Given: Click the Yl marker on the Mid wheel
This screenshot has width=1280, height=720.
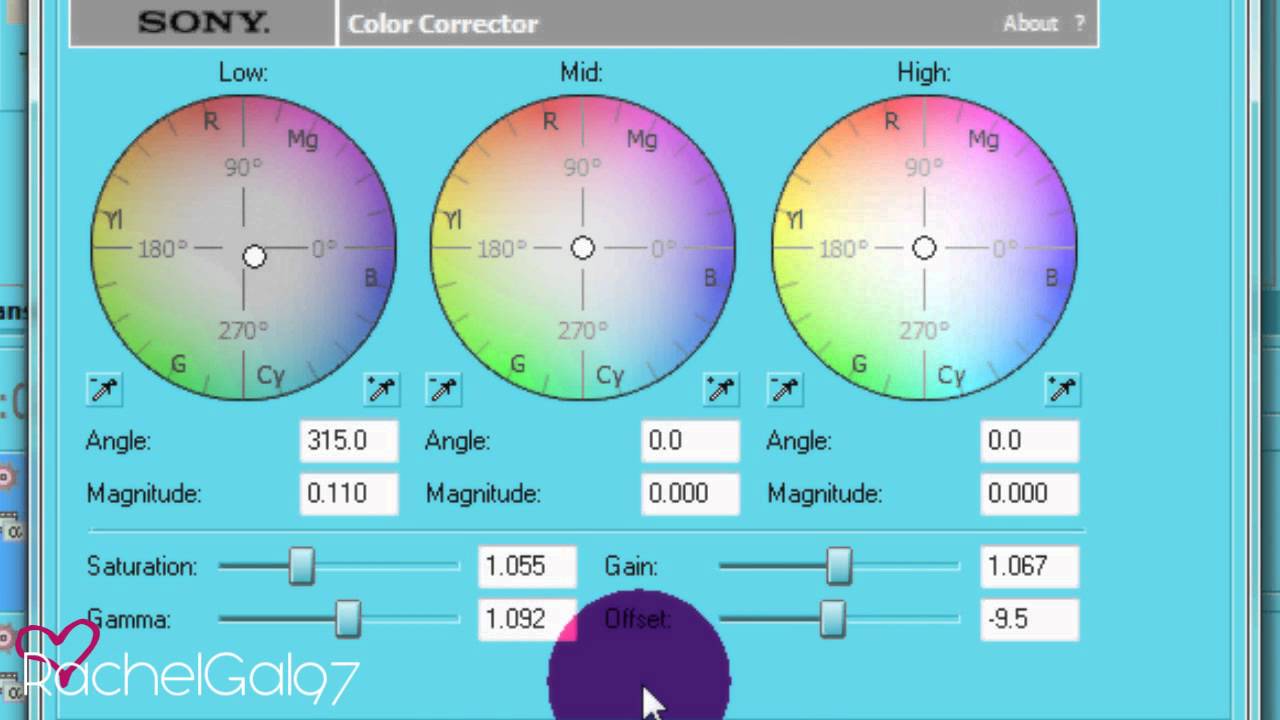Looking at the screenshot, I should (453, 219).
